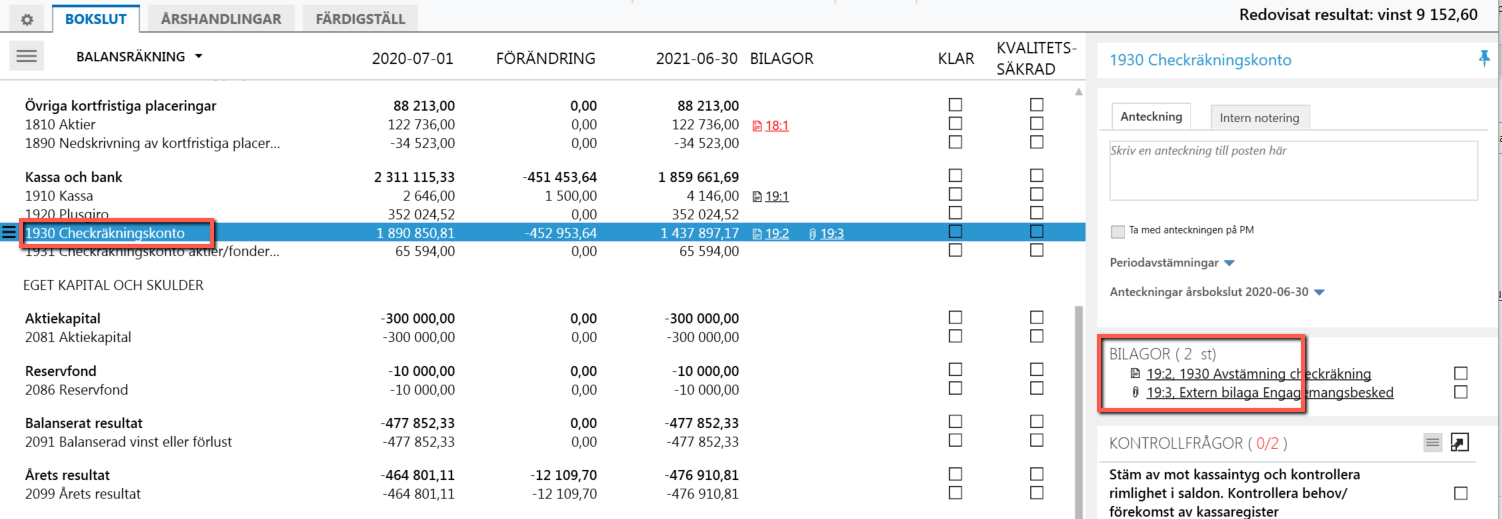Open 19:2, 1930 Avstämning checkräkning link
The height and width of the screenshot is (519, 1502).
tap(1258, 373)
